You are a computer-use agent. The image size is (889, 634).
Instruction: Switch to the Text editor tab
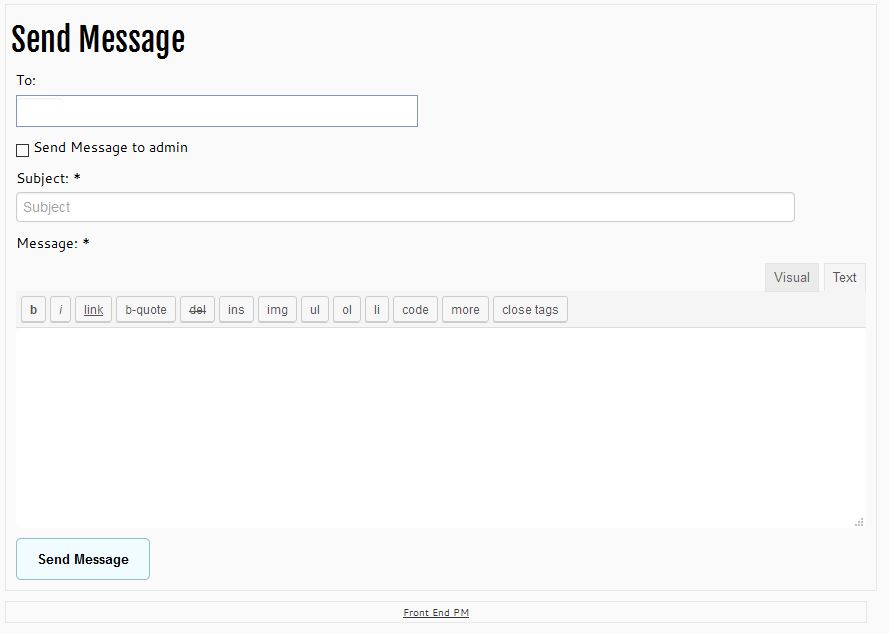pyautogui.click(x=844, y=278)
